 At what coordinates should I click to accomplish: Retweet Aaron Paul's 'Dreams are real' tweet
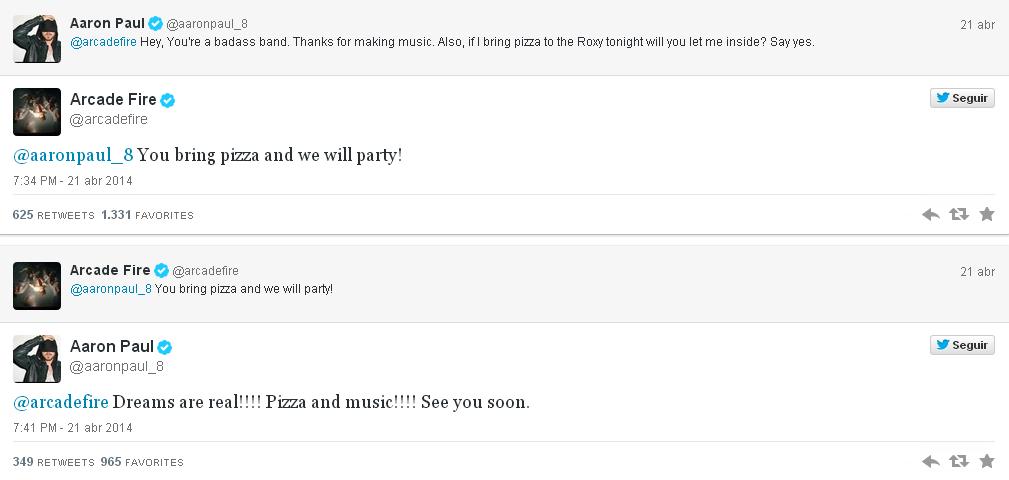[958, 461]
